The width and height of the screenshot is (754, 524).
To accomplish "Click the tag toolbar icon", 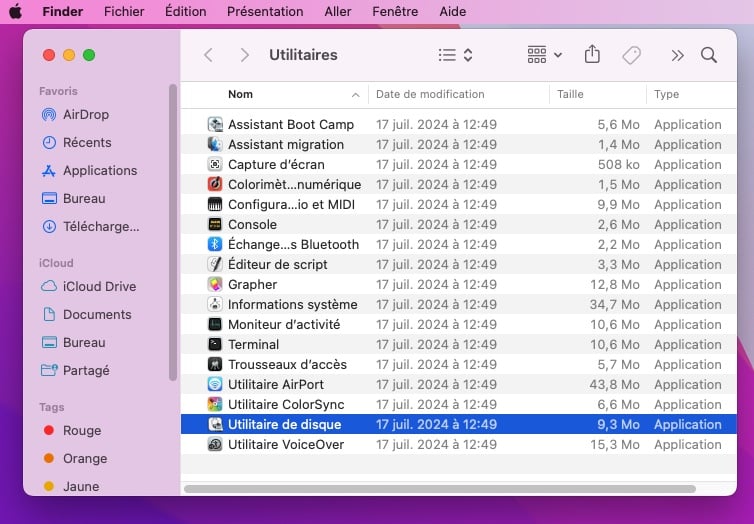I will (x=631, y=55).
